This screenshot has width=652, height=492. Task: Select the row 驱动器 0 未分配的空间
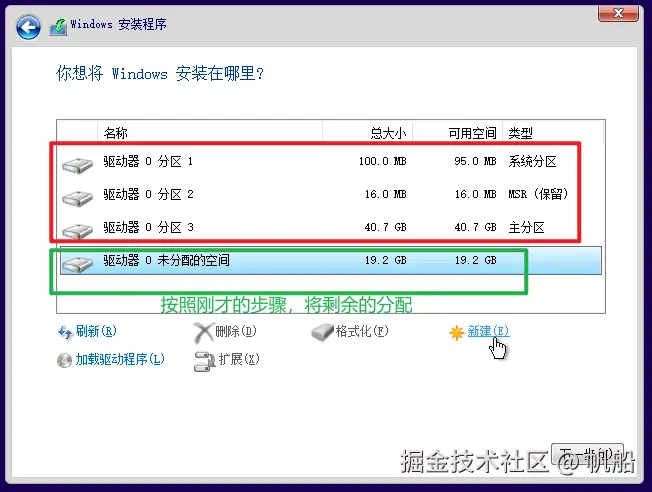point(331,260)
